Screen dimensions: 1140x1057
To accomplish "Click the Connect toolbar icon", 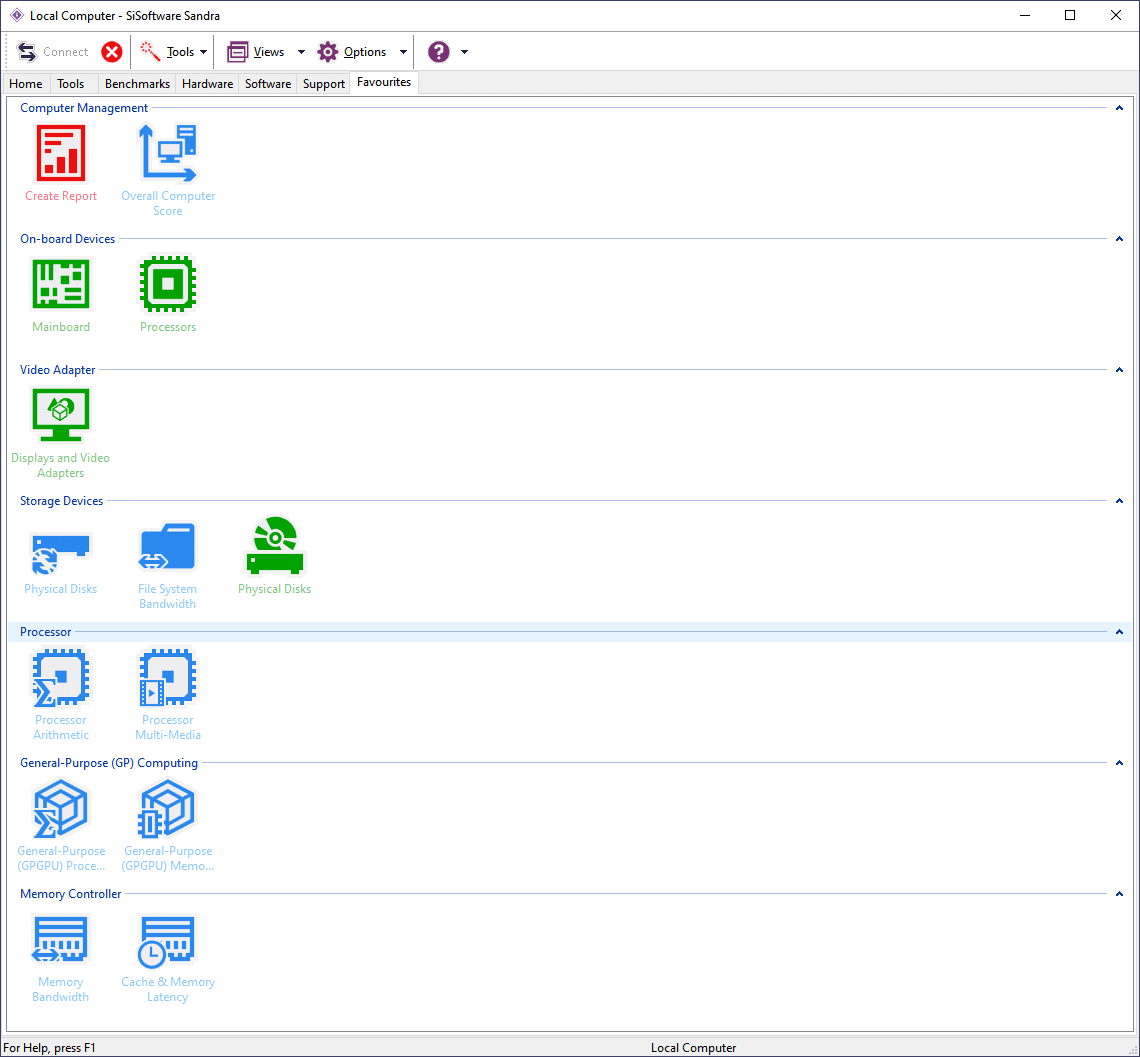I will pos(27,52).
